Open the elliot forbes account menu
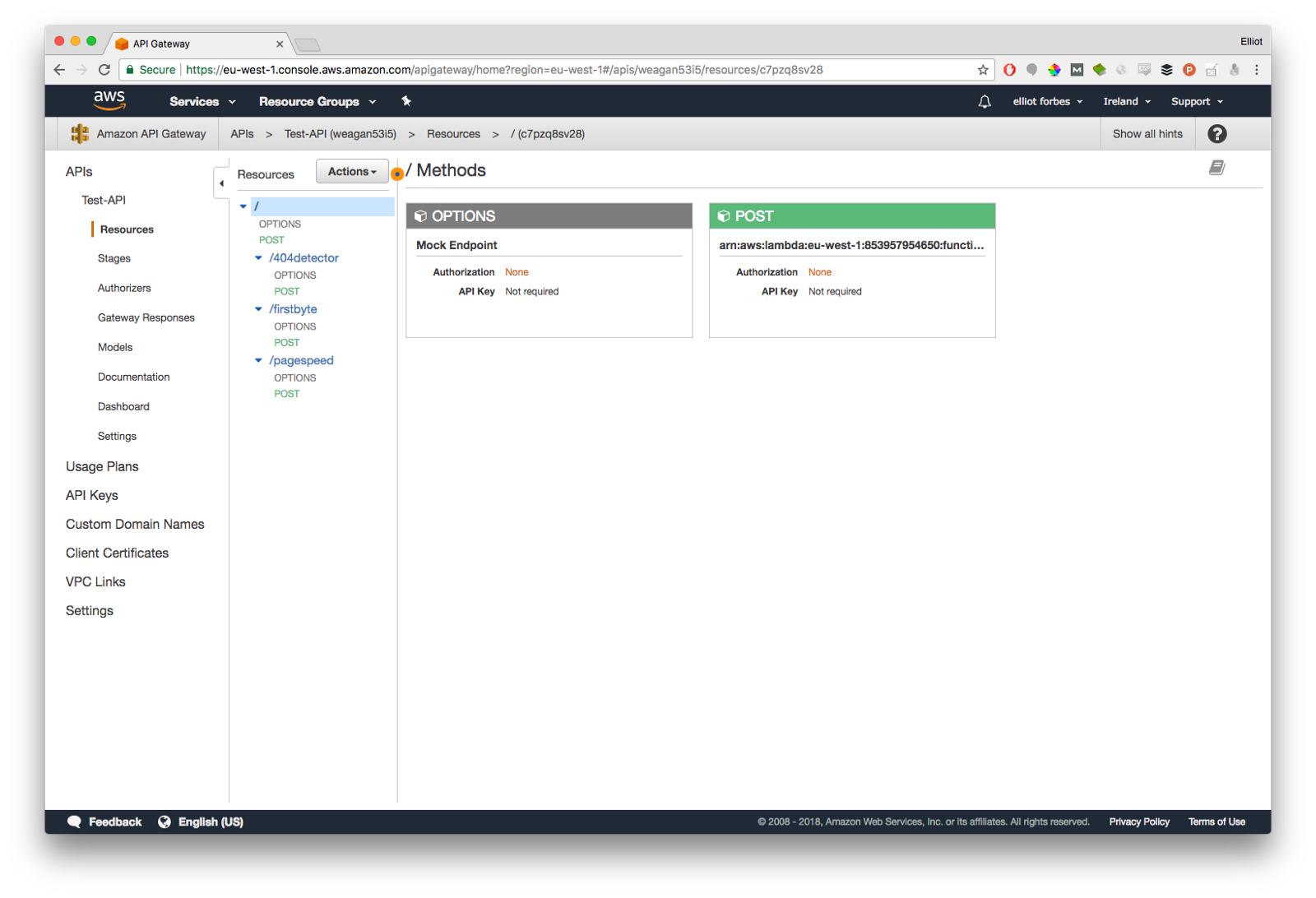 (x=1048, y=101)
